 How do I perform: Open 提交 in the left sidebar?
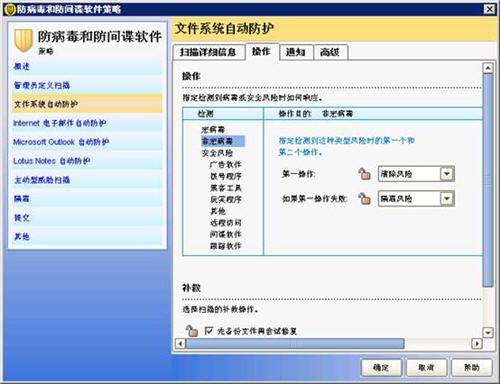[x=87, y=218]
